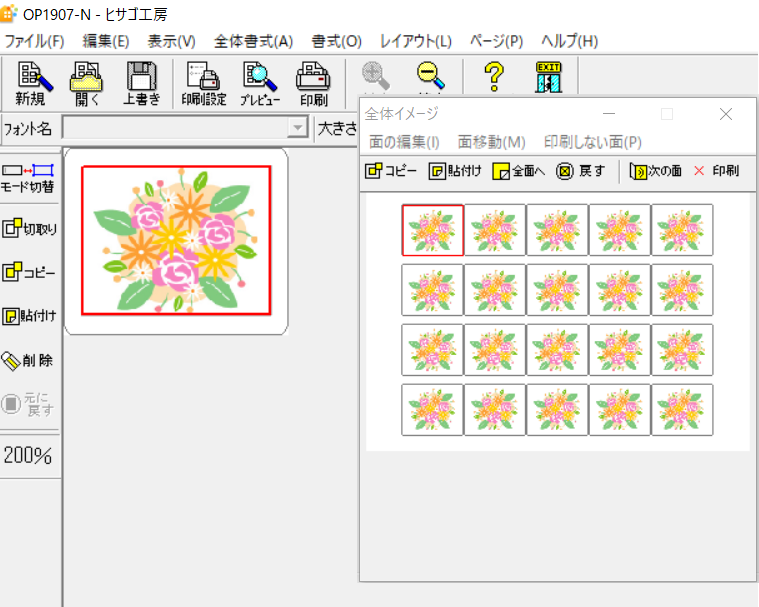
Task: Select the first label thumbnail in overview
Action: coord(433,230)
